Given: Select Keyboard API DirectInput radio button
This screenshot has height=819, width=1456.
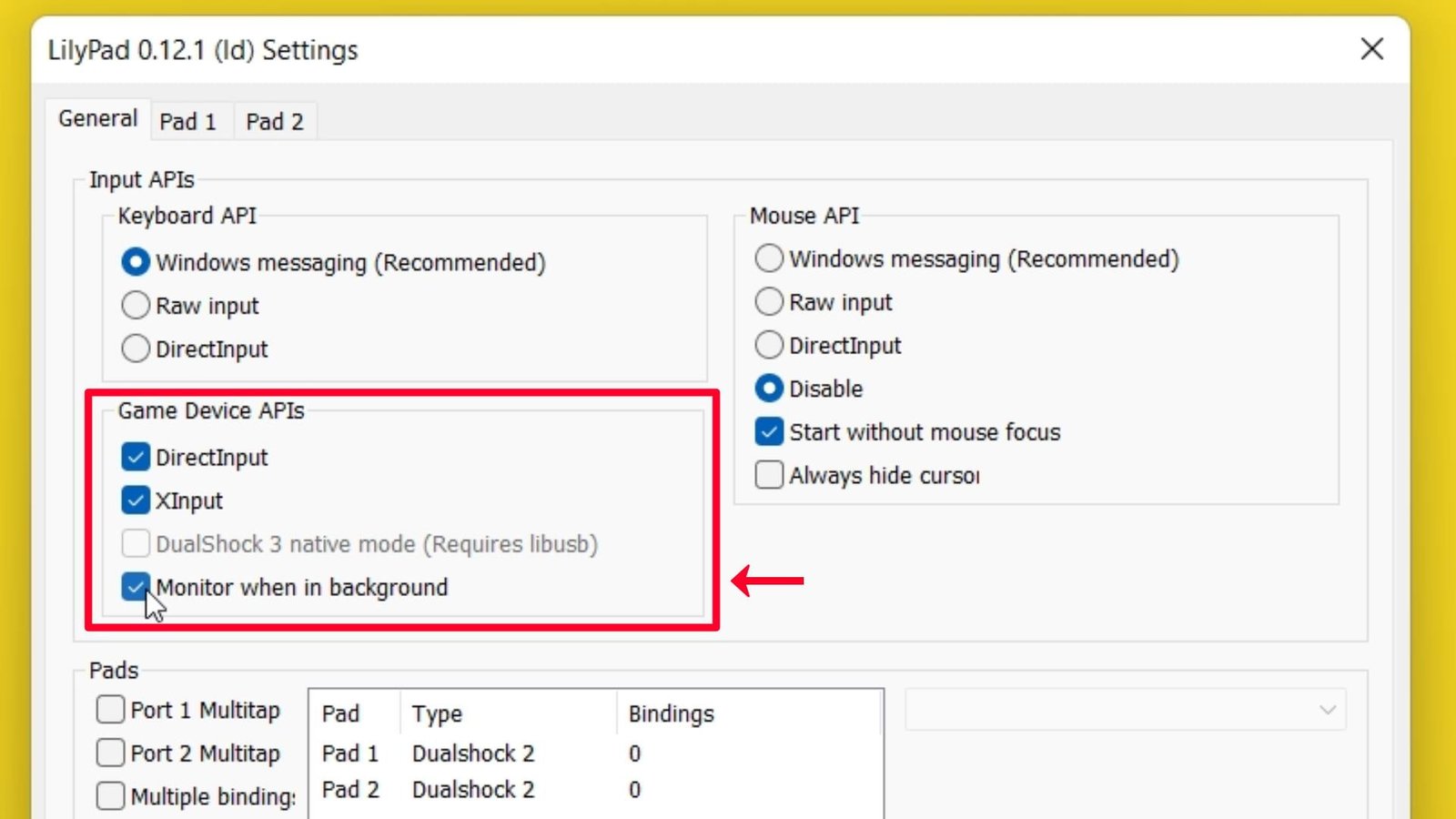Looking at the screenshot, I should coord(136,349).
